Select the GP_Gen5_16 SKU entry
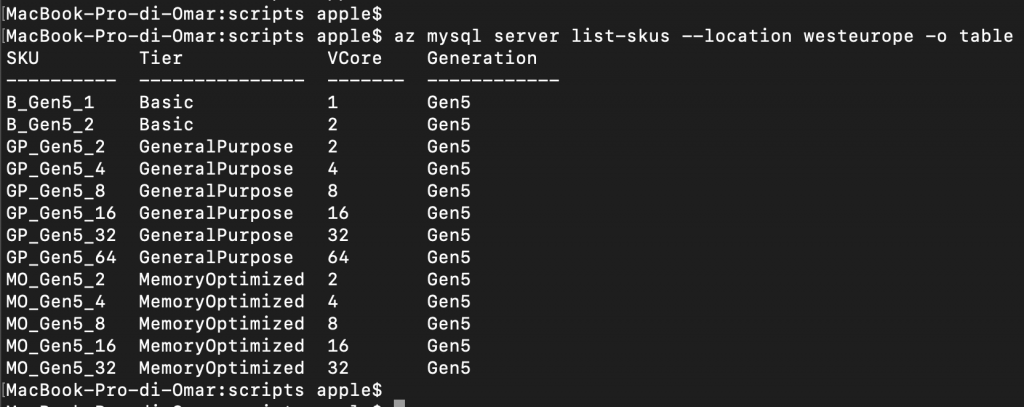Viewport: 1024px width, 407px height. [61, 214]
